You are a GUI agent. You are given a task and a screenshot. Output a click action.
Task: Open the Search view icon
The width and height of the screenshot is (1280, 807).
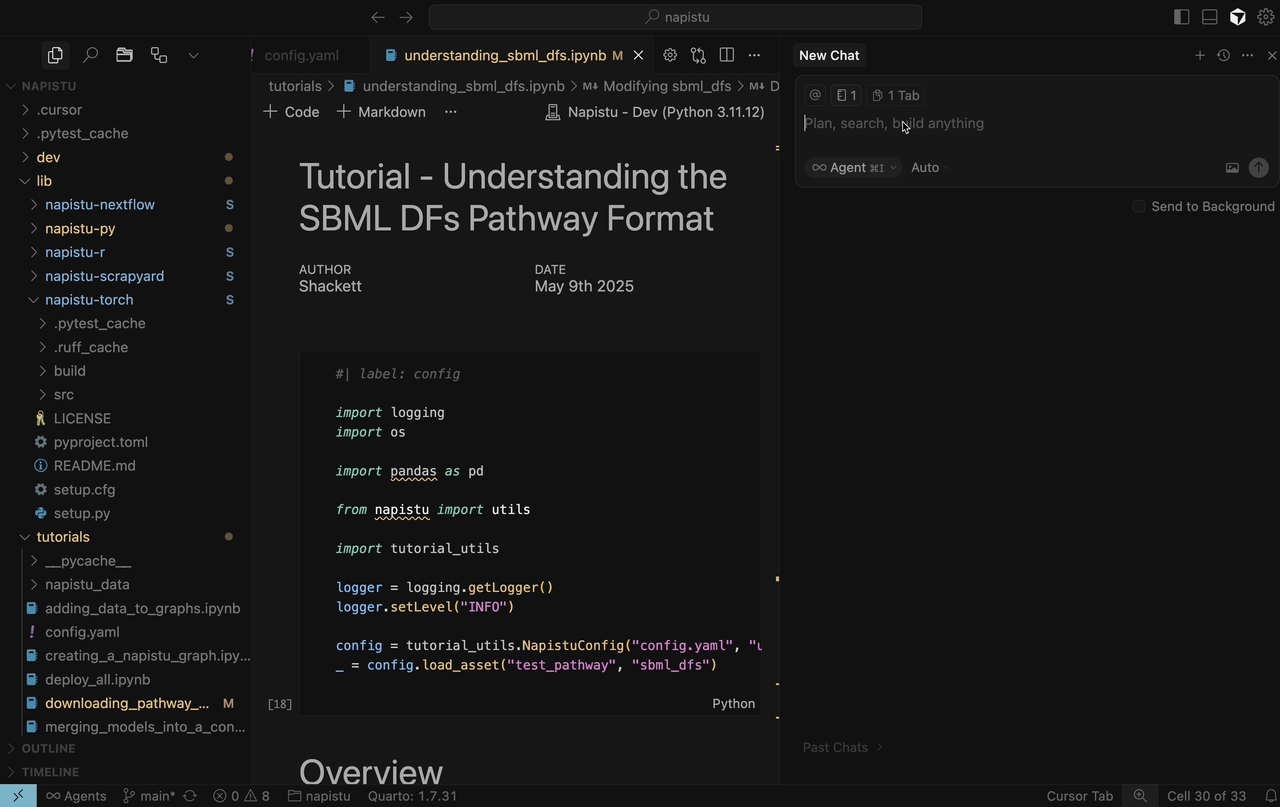[x=90, y=55]
